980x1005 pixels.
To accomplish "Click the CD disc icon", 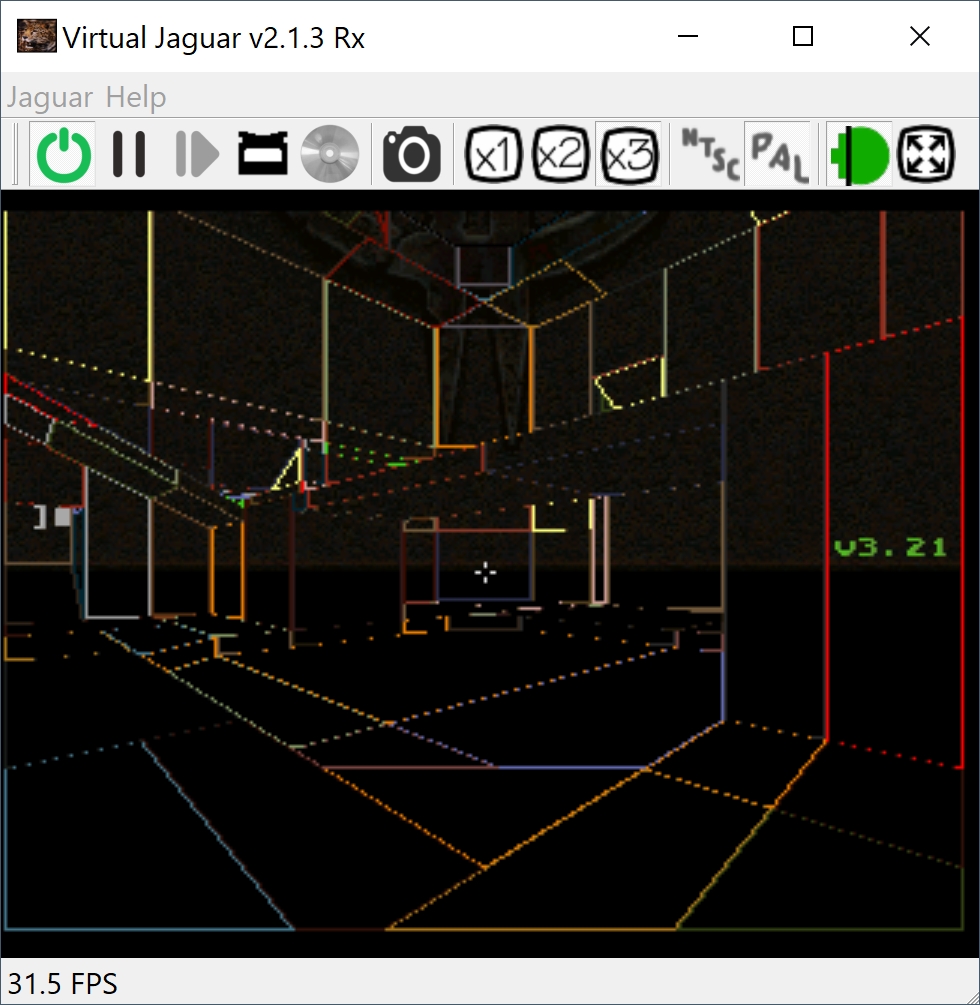I will click(329, 154).
